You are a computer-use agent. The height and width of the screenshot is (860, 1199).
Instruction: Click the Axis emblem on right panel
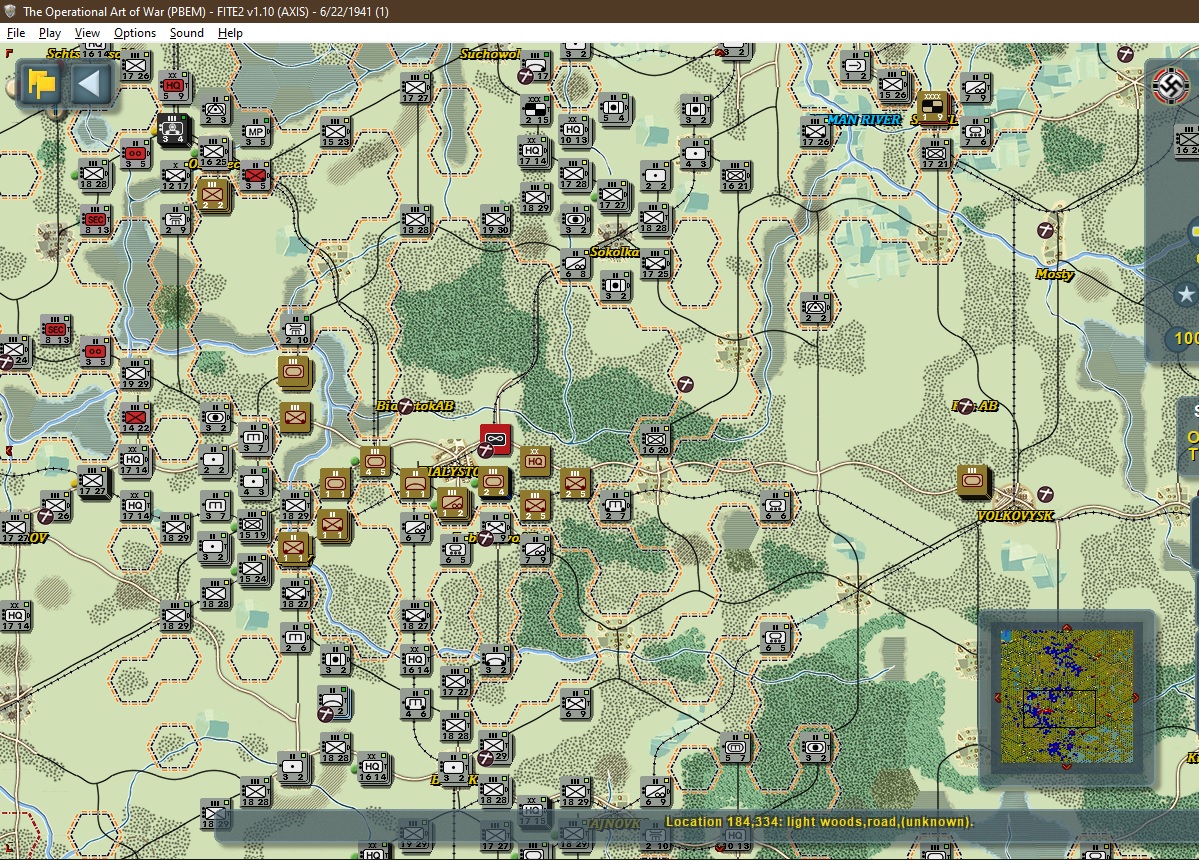pos(1170,85)
